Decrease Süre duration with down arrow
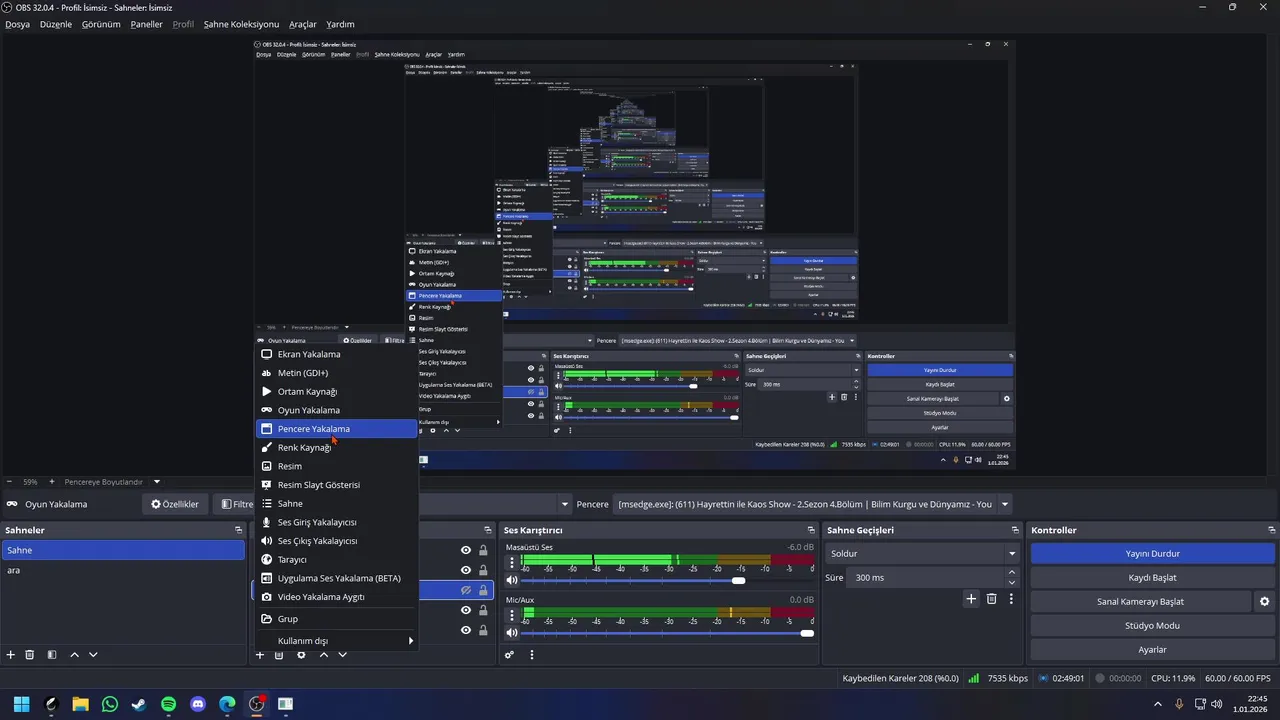The width and height of the screenshot is (1280, 720). 1012,583
